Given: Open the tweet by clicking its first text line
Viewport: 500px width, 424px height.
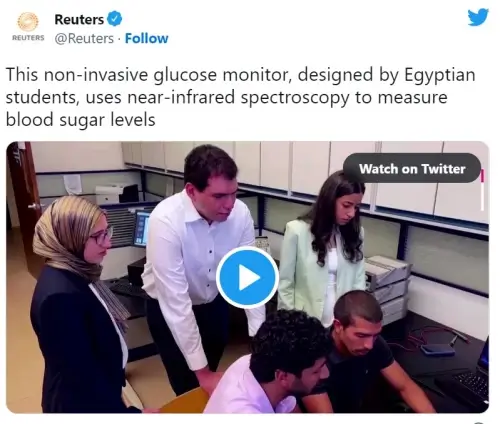Looking at the screenshot, I should tap(241, 74).
